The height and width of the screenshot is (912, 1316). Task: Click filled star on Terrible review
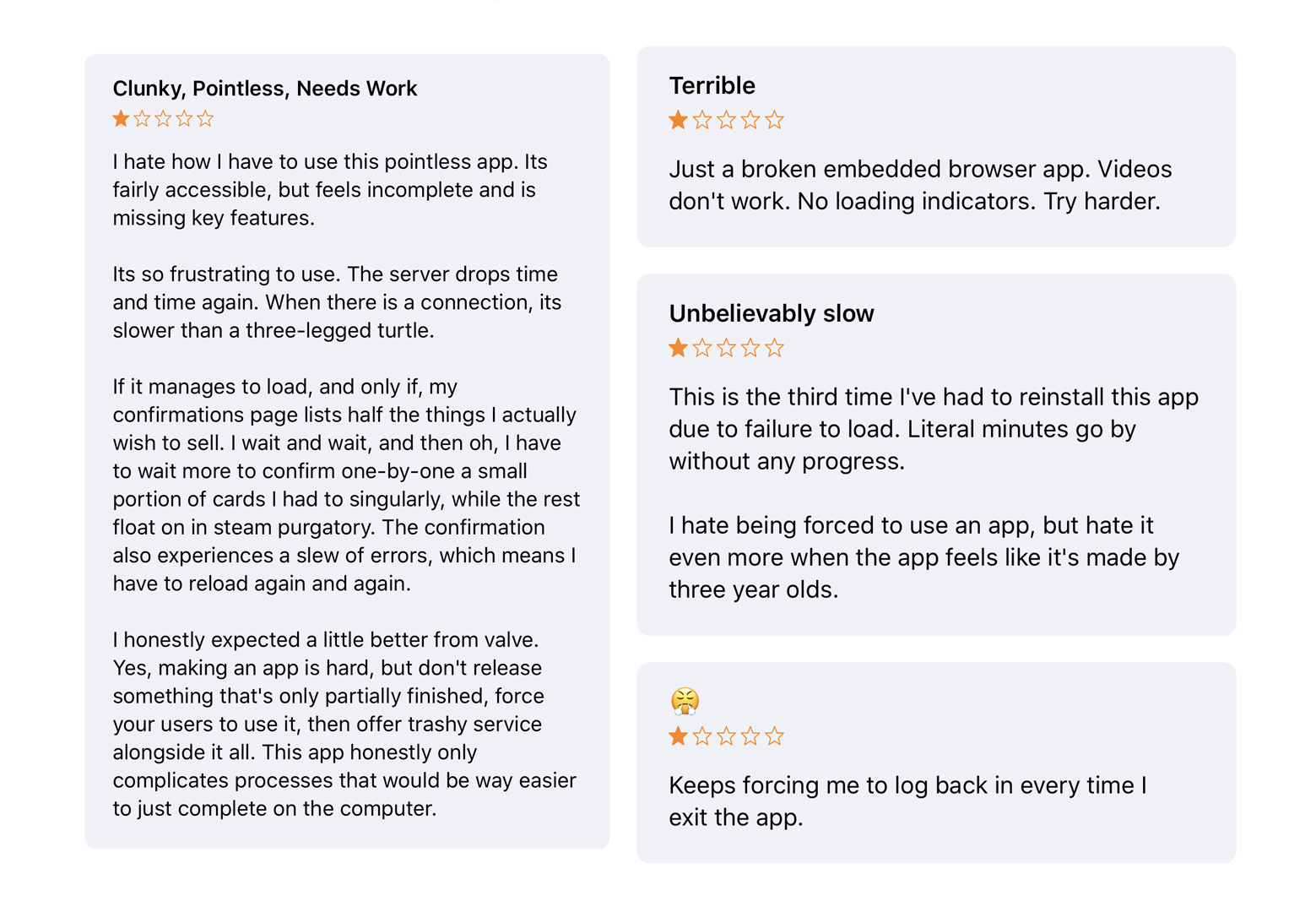pos(678,120)
